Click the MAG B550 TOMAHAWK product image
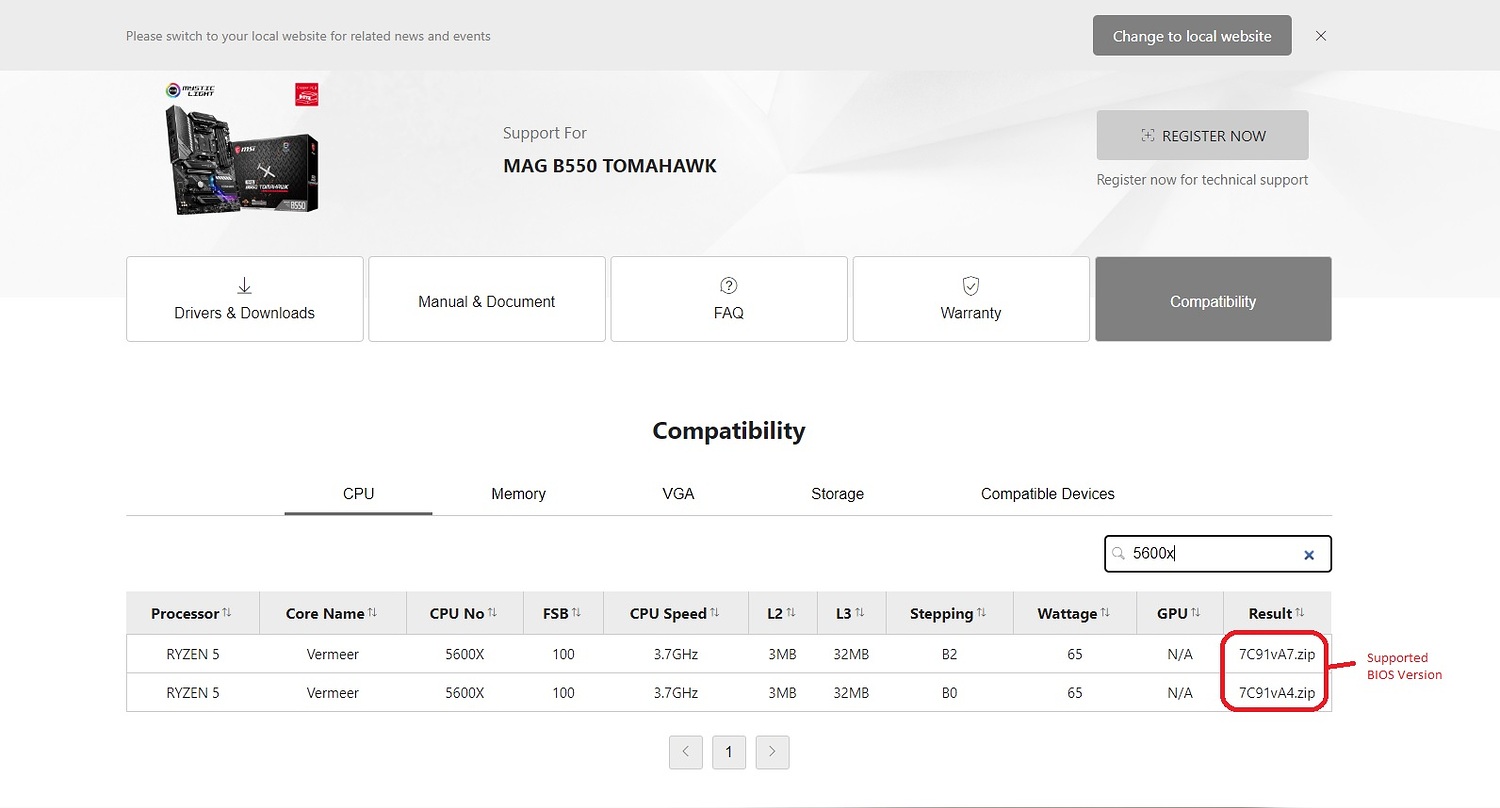 click(242, 148)
